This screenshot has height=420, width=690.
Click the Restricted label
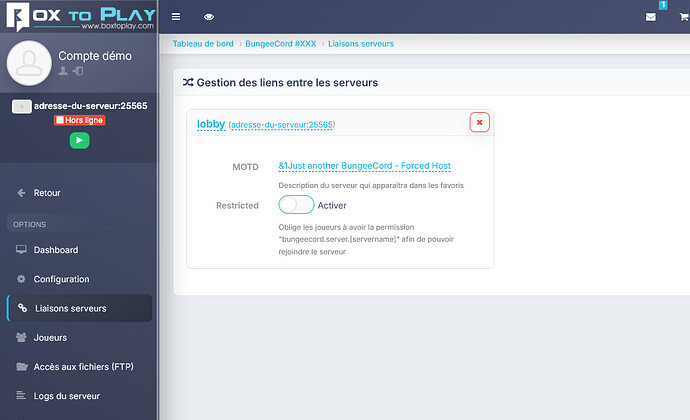coord(237,206)
